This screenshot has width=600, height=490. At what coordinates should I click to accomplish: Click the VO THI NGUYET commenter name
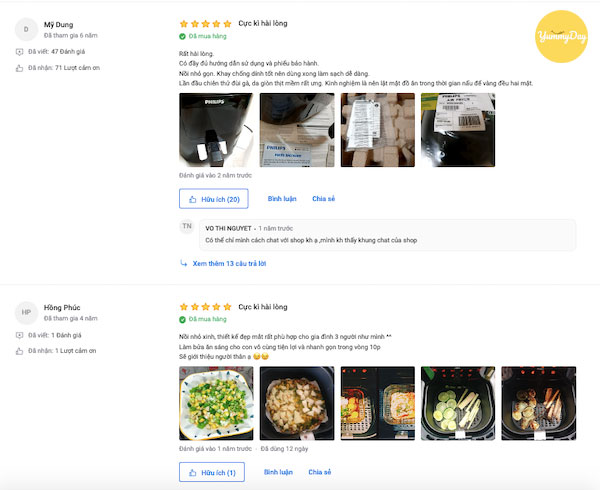[x=228, y=228]
